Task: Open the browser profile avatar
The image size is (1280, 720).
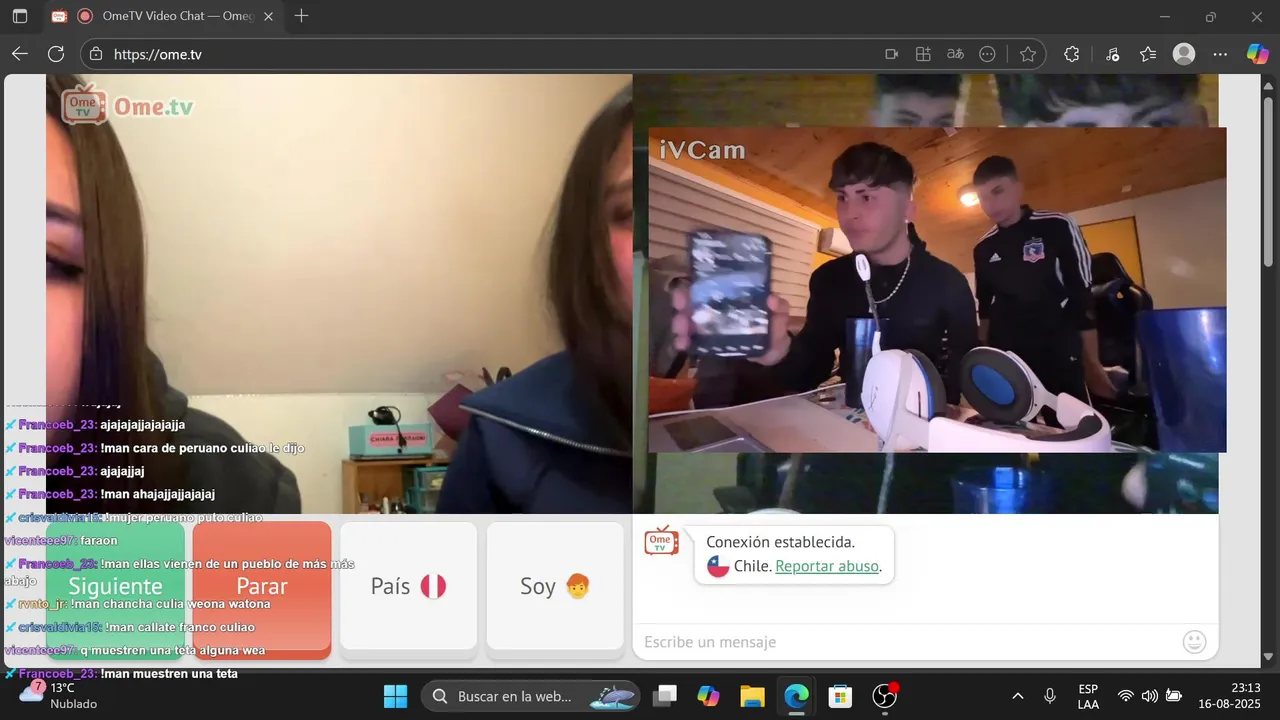Action: click(x=1184, y=54)
